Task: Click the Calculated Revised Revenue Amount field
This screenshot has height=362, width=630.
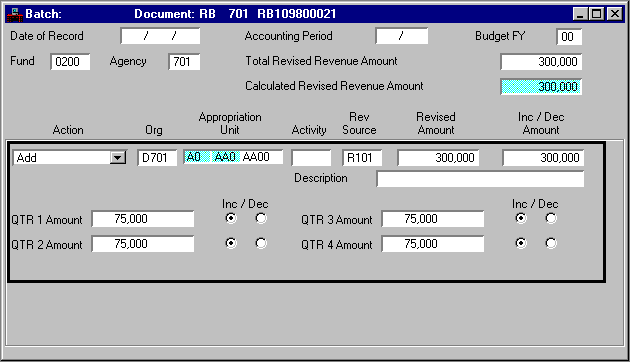Action: 541,86
